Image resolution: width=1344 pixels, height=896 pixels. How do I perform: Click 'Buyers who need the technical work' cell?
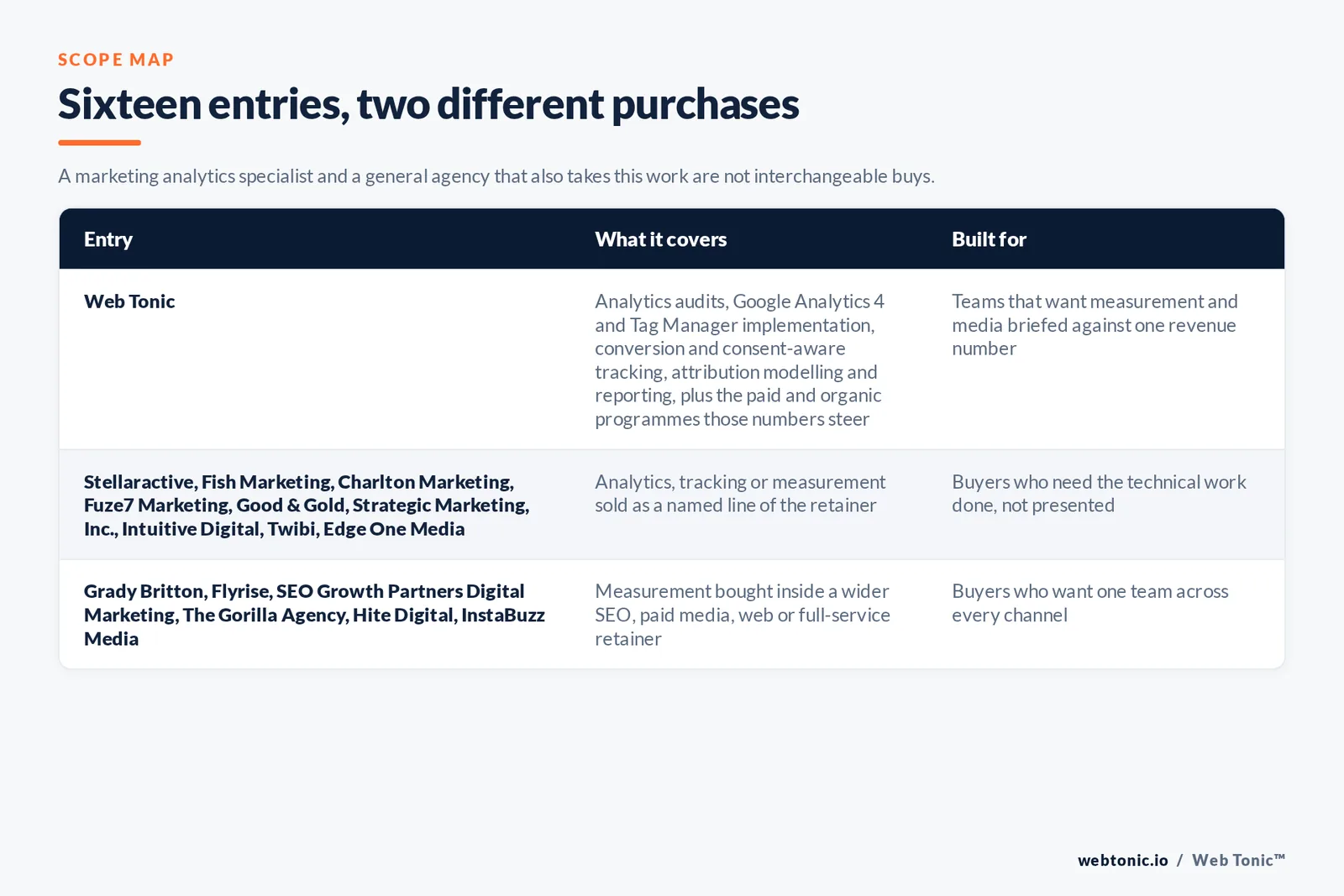(x=1099, y=494)
